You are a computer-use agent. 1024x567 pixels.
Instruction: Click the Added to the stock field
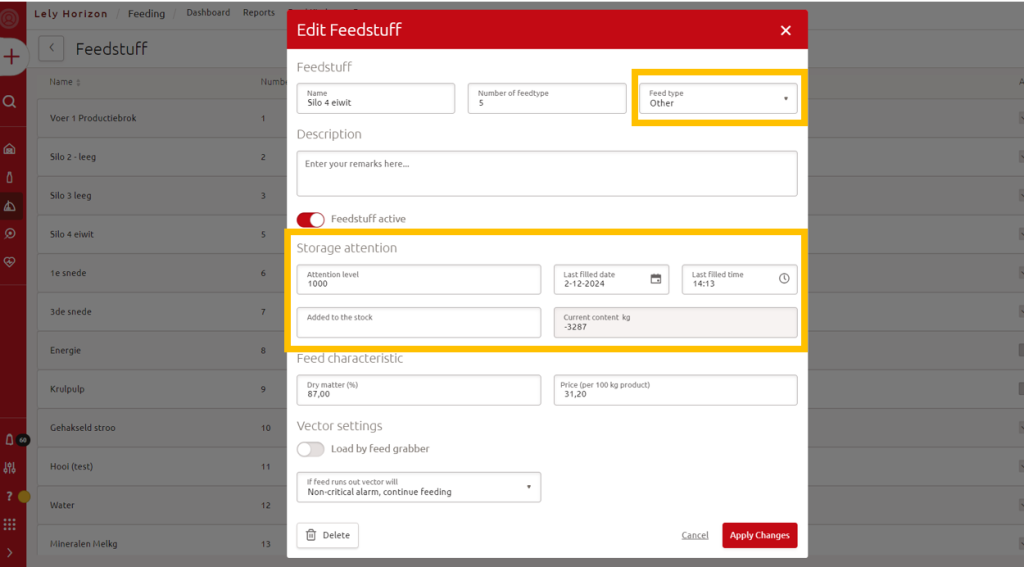click(x=419, y=322)
